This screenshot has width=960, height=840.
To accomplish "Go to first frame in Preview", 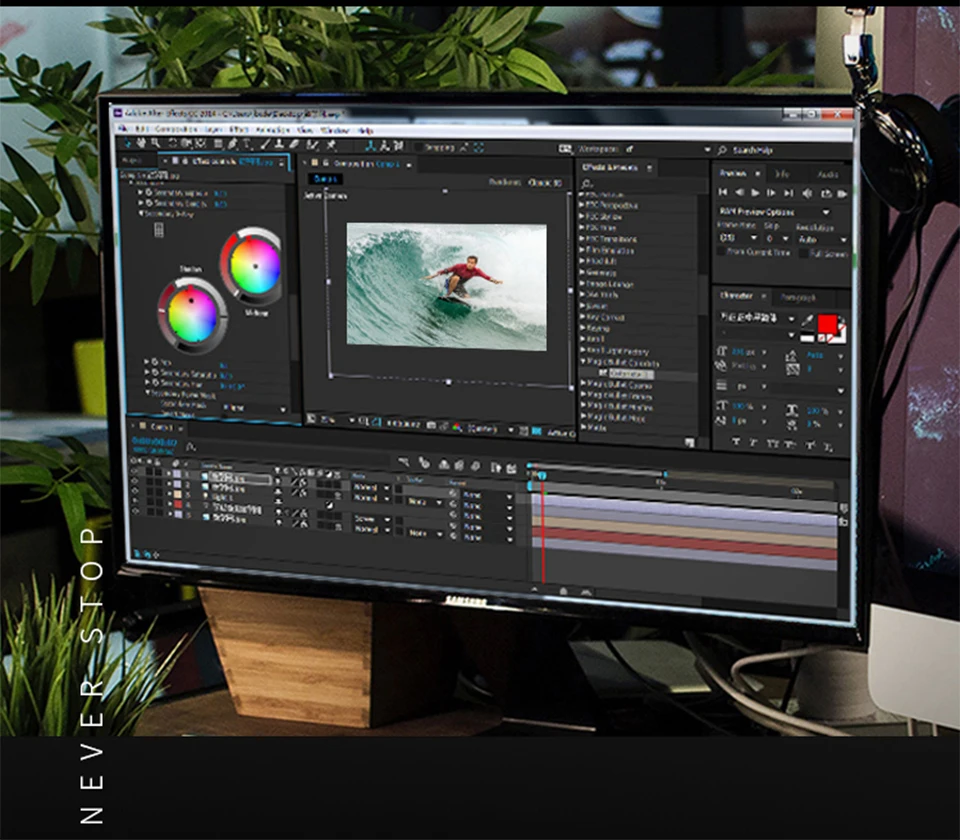I will click(x=723, y=192).
